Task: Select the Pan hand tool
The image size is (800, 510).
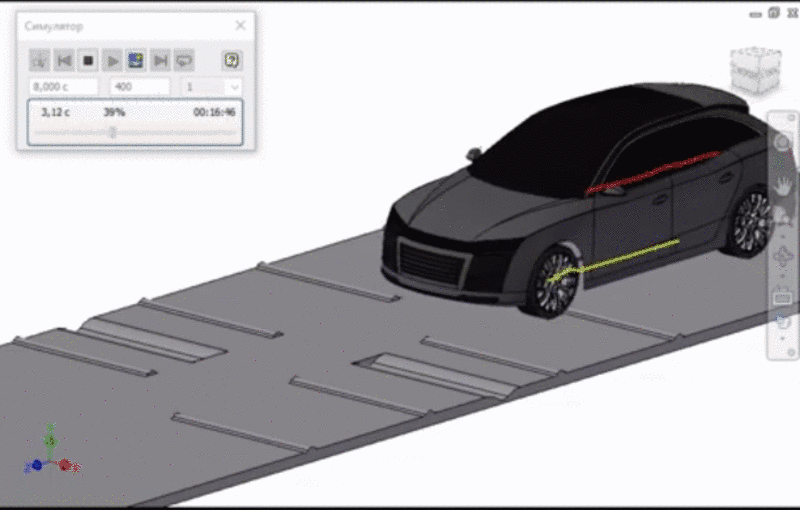Action: (x=782, y=184)
